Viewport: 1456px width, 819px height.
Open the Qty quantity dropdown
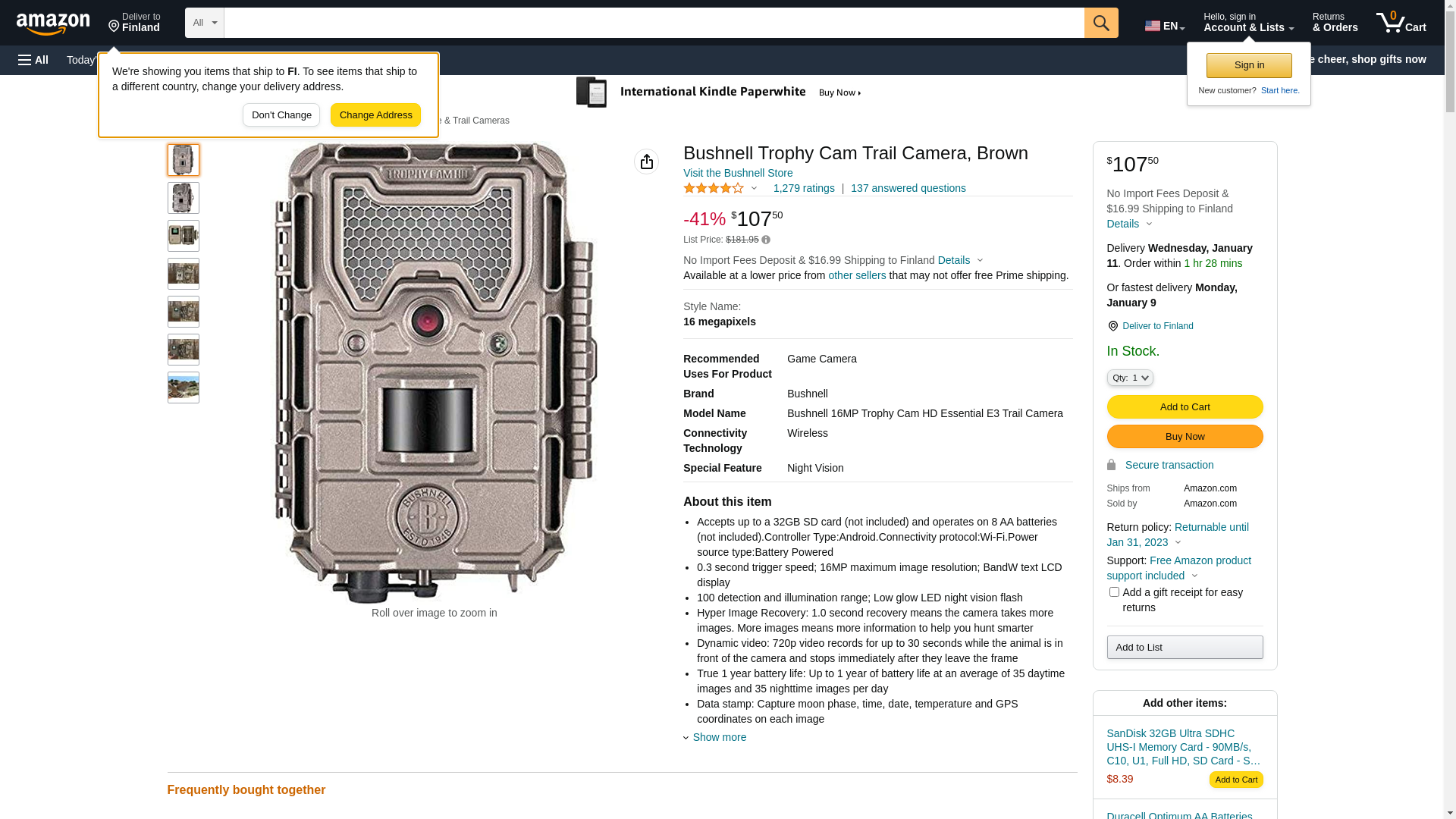click(x=1129, y=378)
